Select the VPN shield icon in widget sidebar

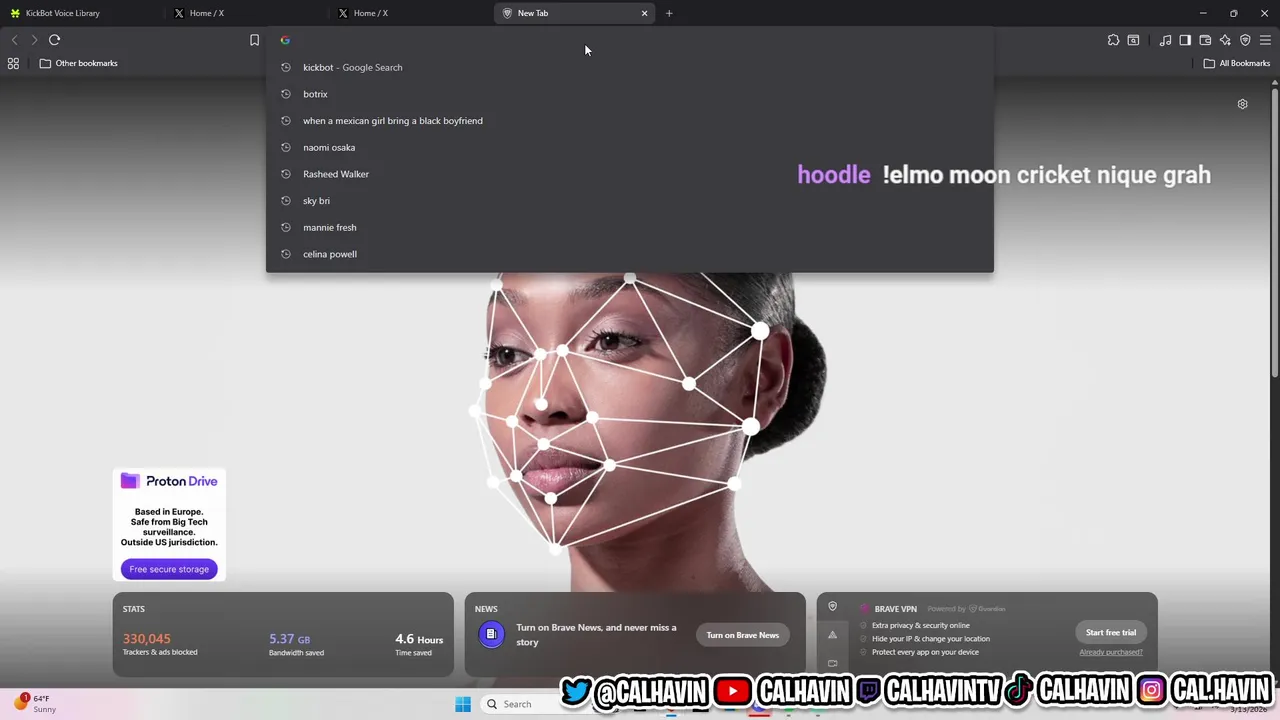point(832,607)
